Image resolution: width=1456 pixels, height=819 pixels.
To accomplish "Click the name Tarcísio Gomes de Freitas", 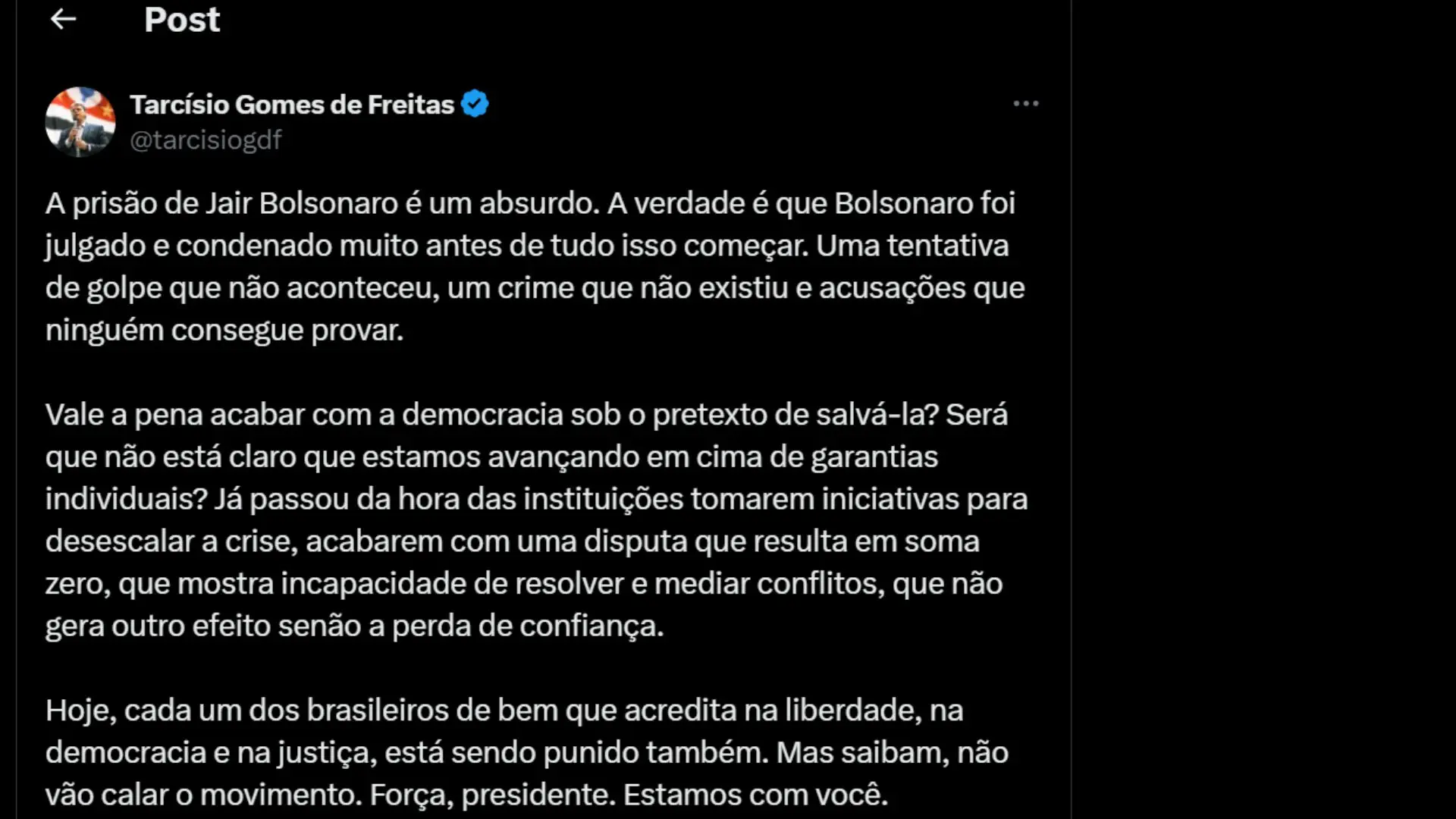I will 291,104.
